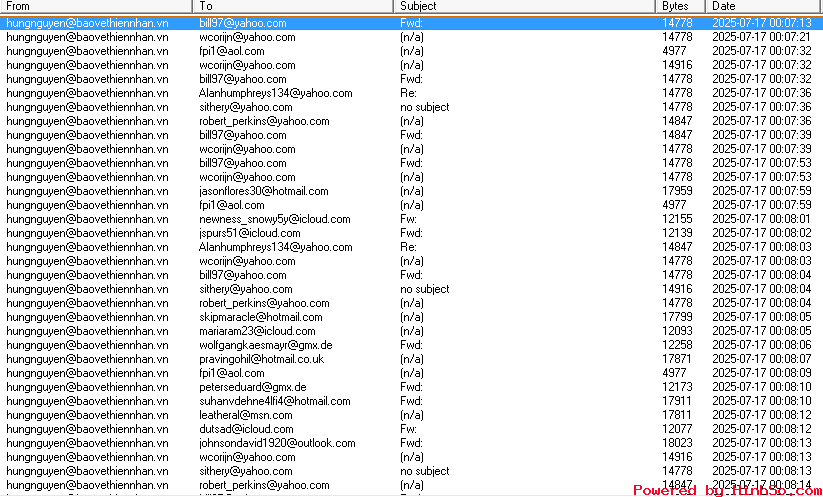This screenshot has width=823, height=497.
Task: Select the date cell 2025-07-17 00:08:07
Action: 762,359
